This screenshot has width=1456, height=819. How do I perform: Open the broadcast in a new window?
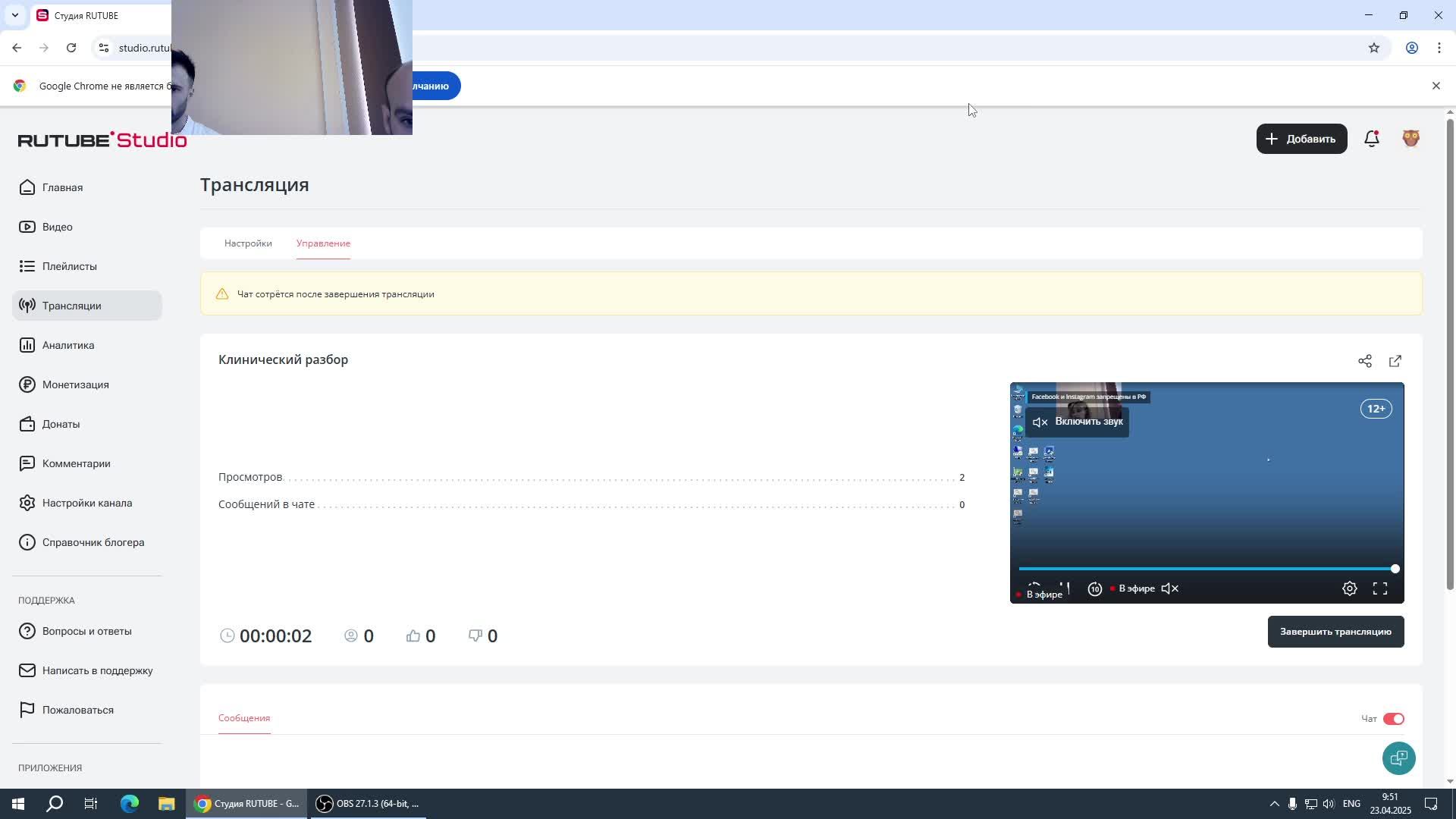coord(1395,361)
